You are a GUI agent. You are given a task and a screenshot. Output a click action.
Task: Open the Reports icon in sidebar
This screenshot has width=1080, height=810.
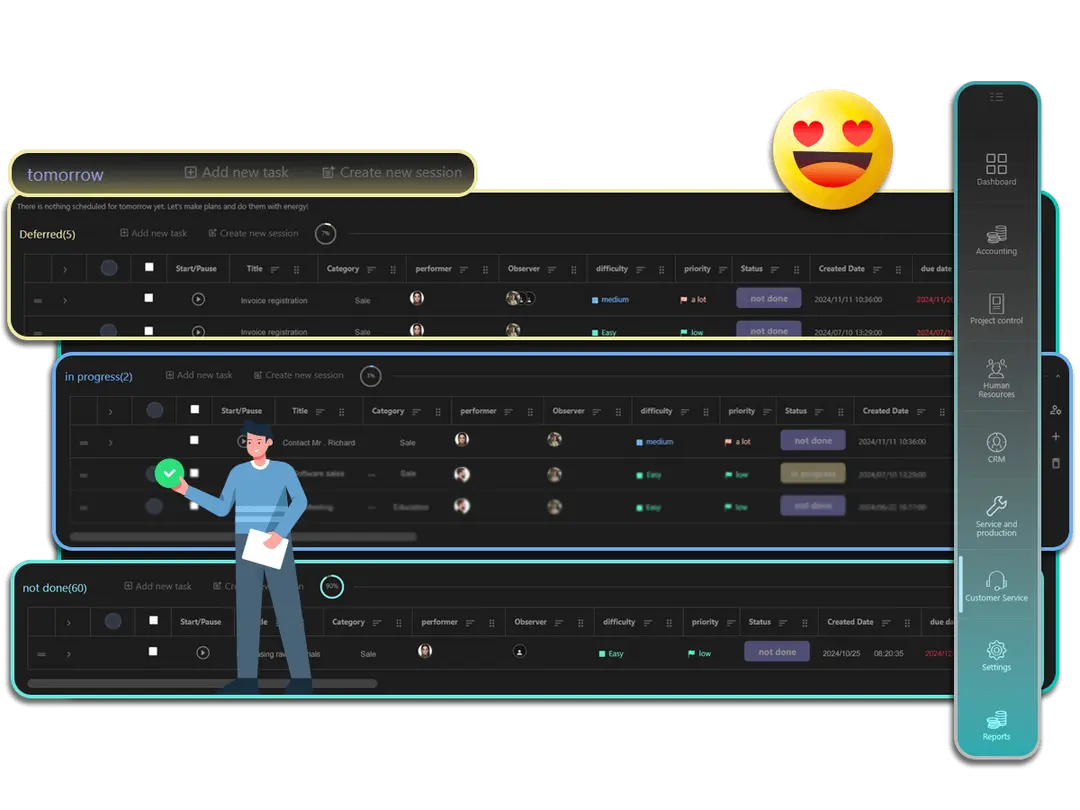[x=996, y=719]
